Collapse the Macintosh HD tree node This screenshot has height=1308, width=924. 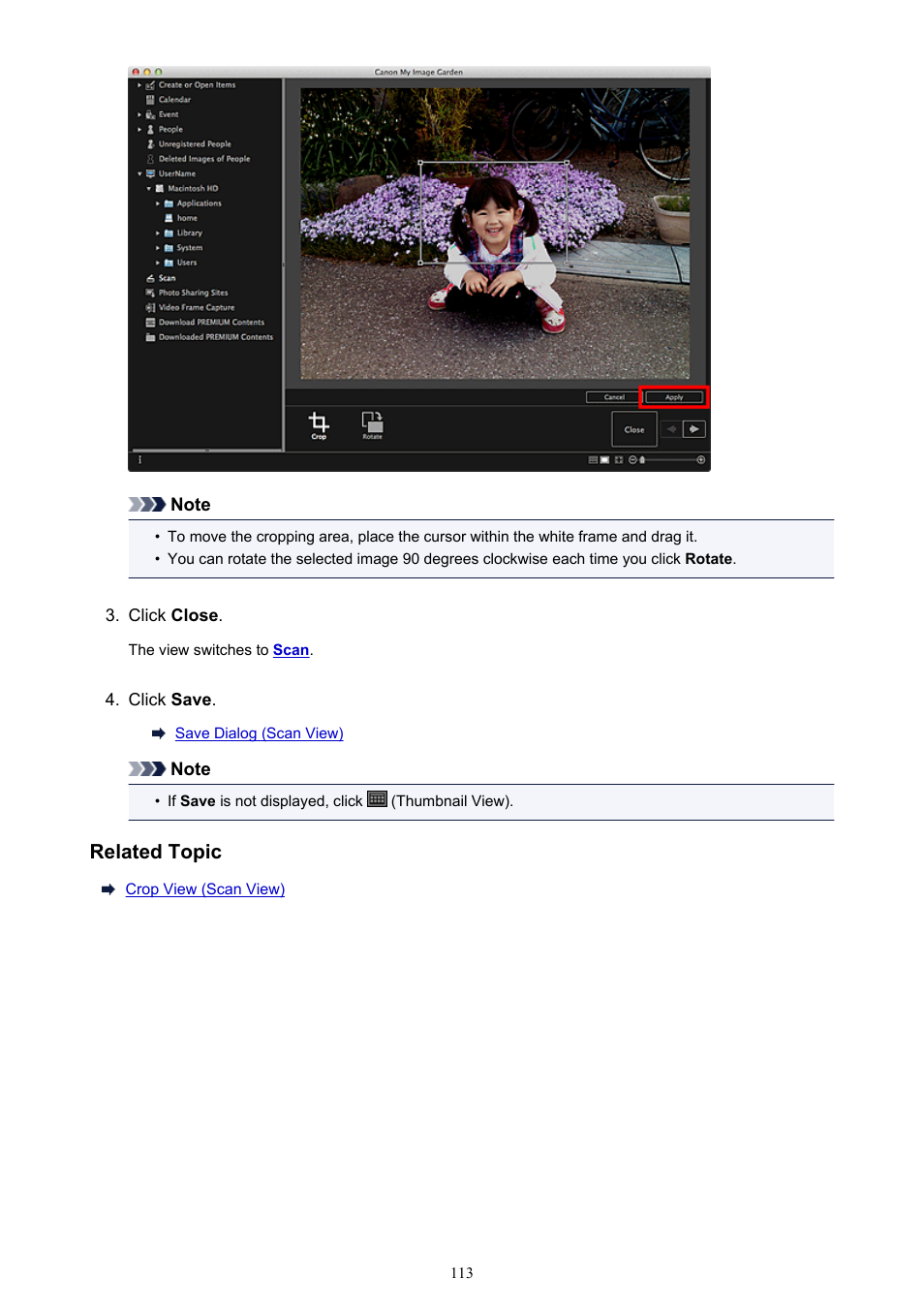click(149, 189)
